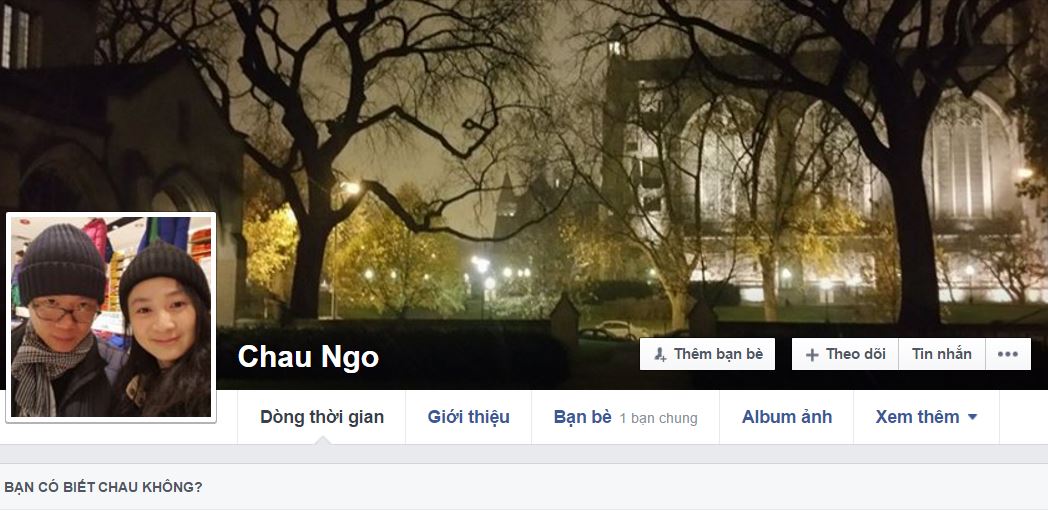Open the profile picture of the couple

pyautogui.click(x=111, y=317)
